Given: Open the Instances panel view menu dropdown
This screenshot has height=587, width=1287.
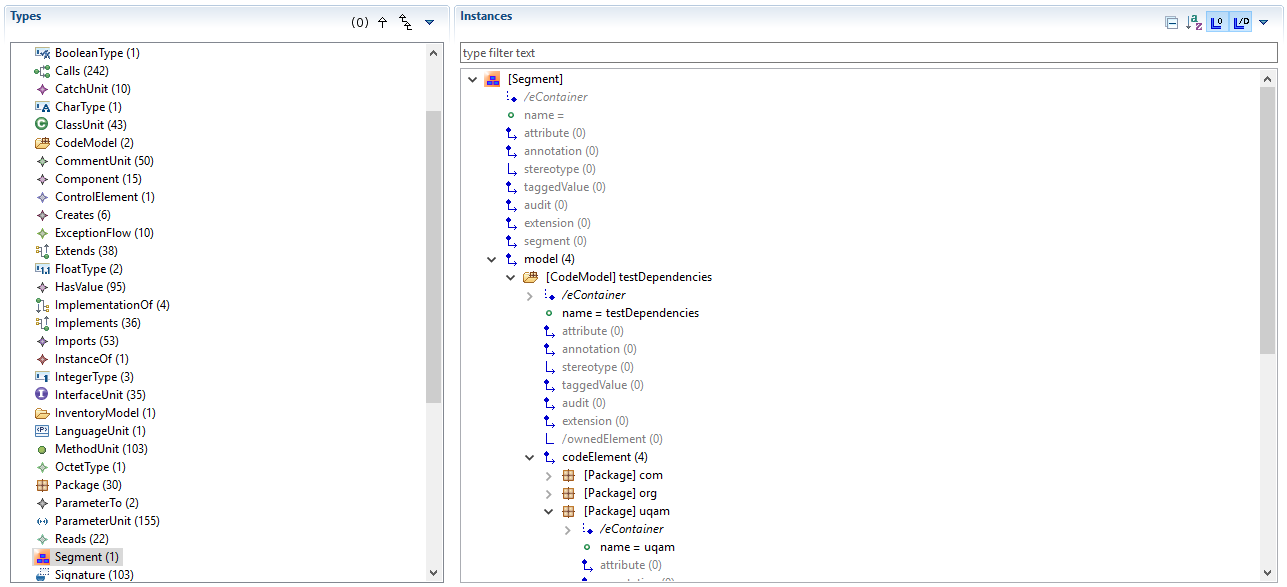Looking at the screenshot, I should 1263,22.
